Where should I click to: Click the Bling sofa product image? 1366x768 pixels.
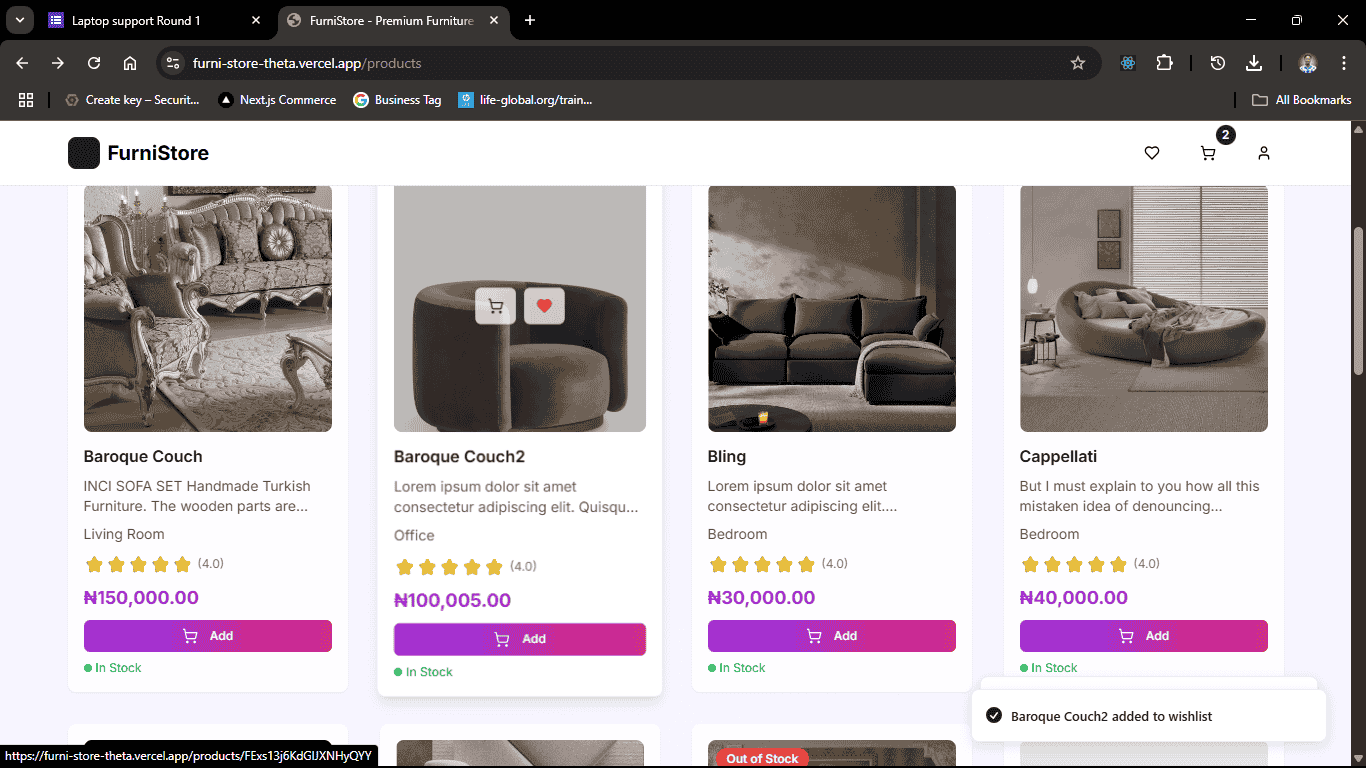[831, 308]
